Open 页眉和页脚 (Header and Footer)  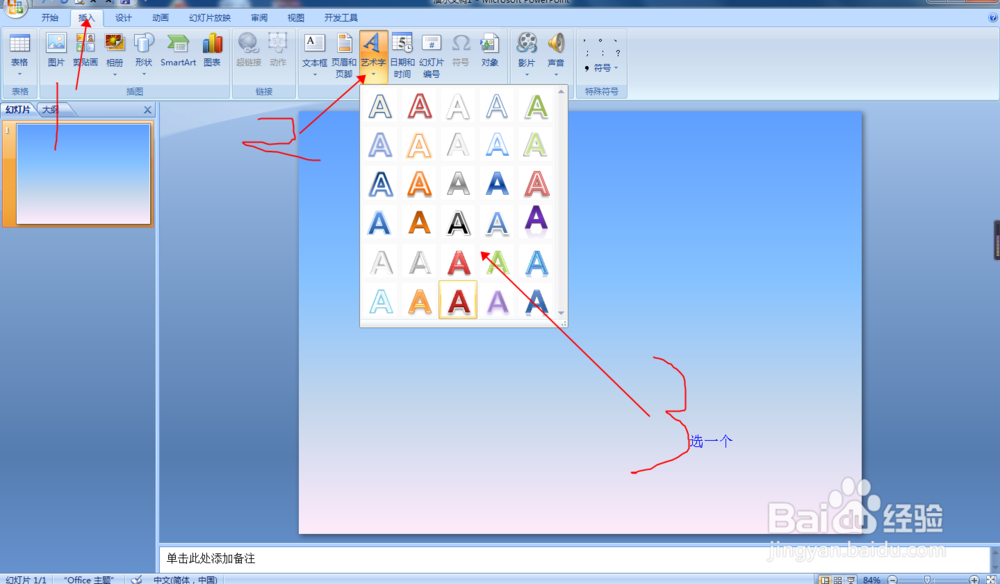coord(344,55)
